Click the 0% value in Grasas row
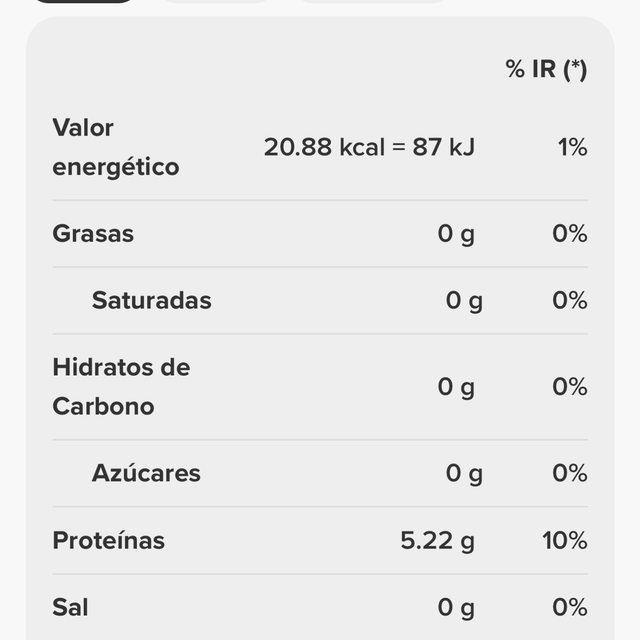 pos(570,233)
